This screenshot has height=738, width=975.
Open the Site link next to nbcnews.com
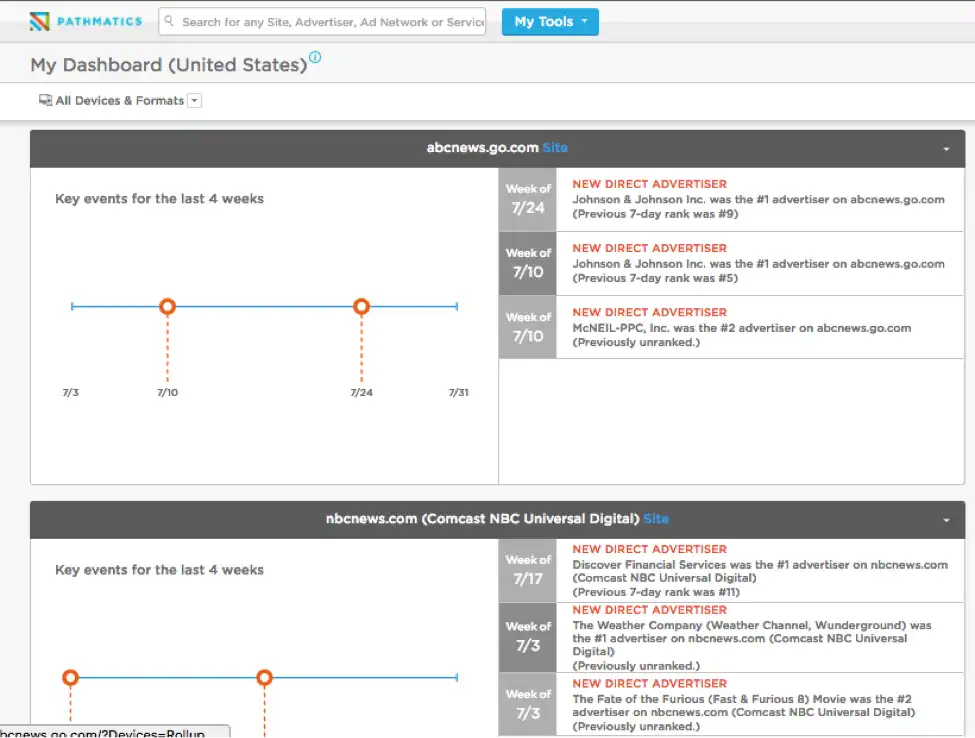click(x=656, y=518)
